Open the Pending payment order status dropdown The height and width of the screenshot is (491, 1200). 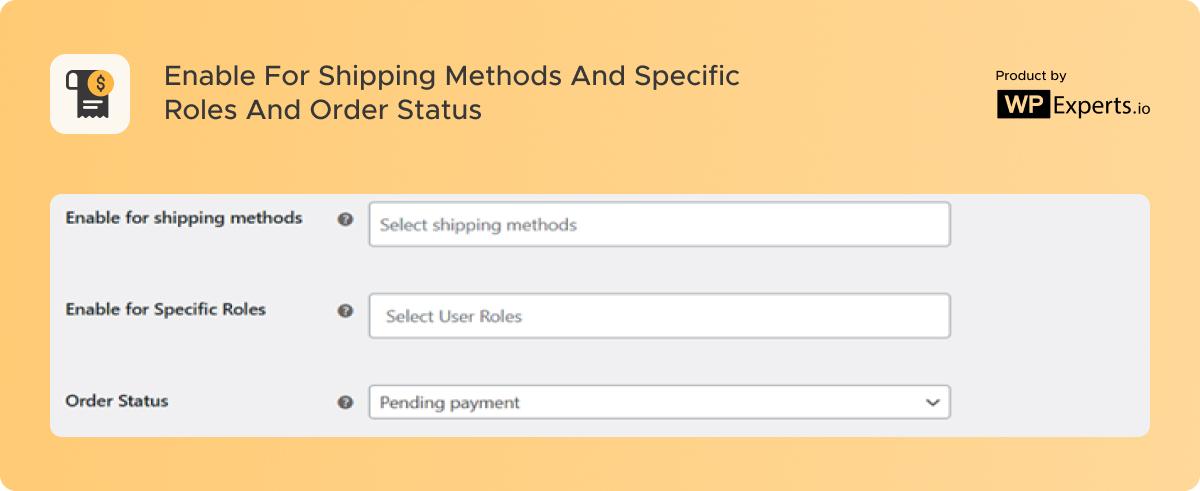[x=659, y=402]
